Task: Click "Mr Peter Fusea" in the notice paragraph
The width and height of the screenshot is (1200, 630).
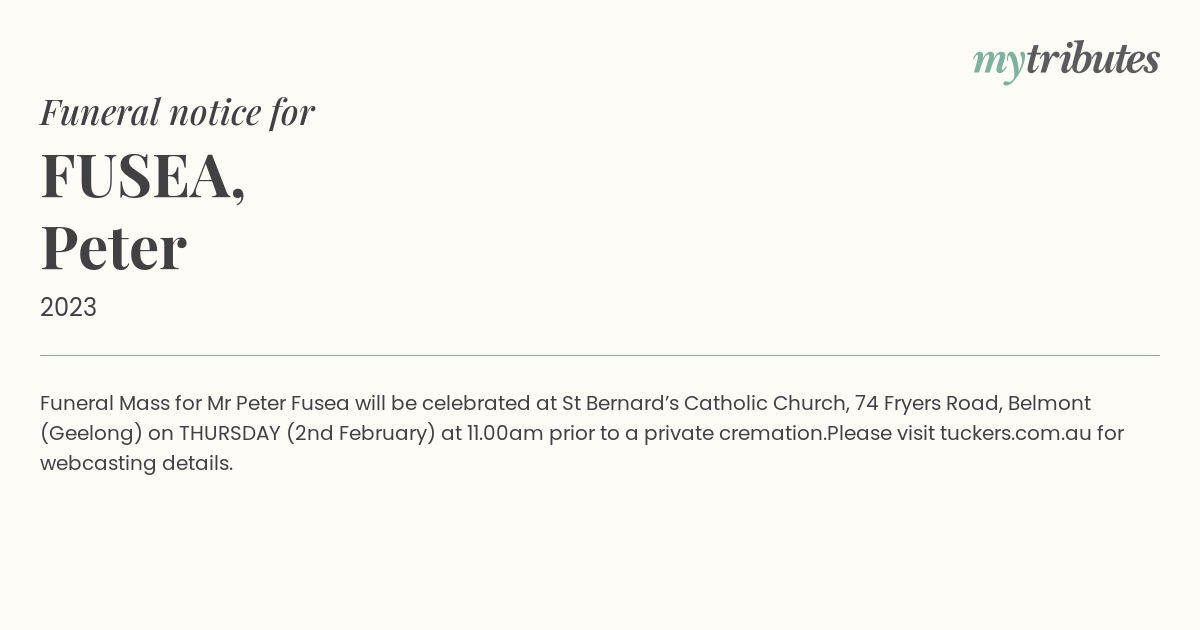Action: coord(278,403)
